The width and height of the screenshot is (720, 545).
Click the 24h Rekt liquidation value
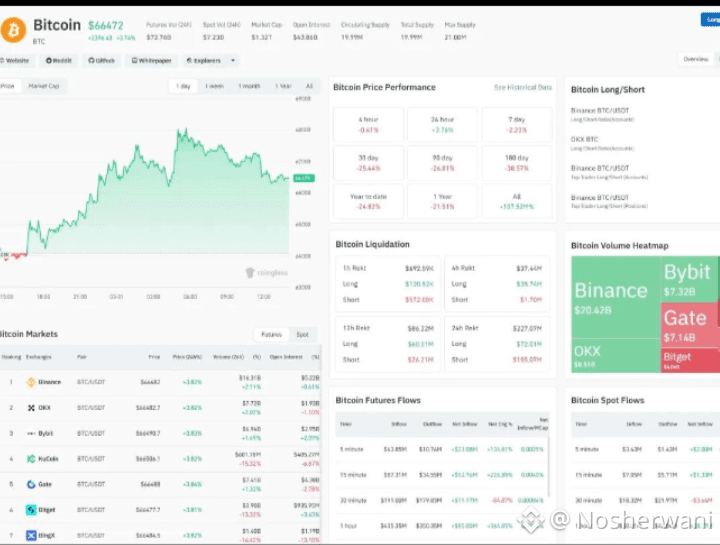tap(528, 328)
